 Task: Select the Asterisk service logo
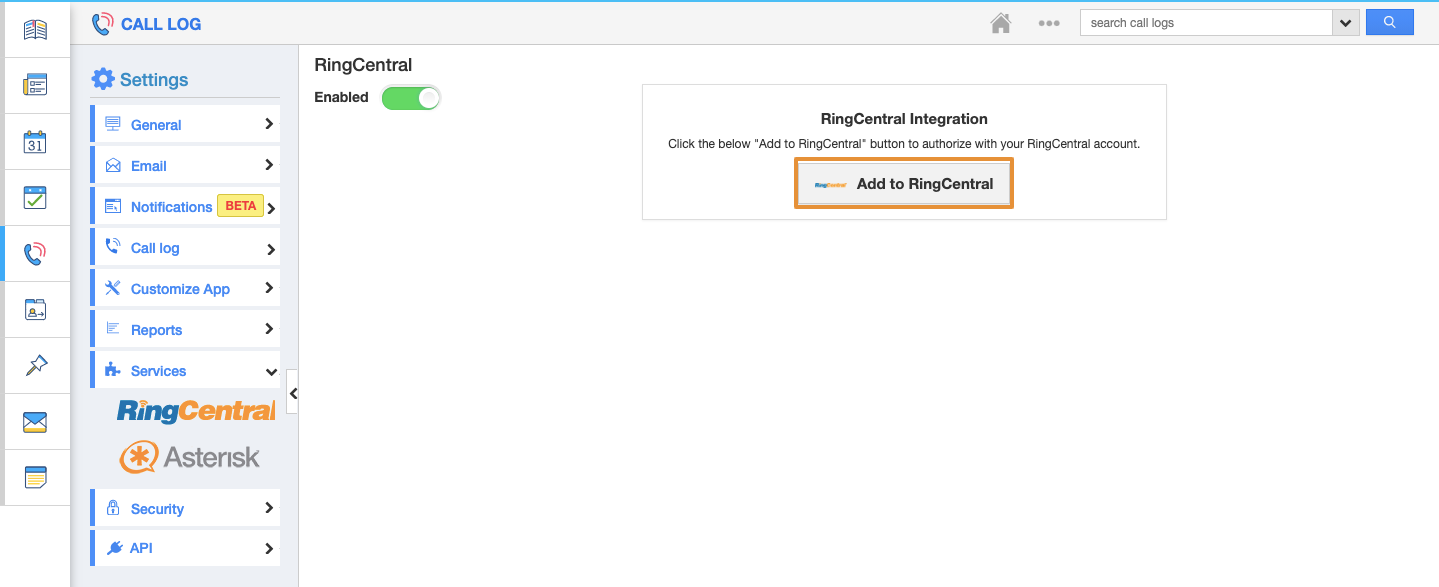click(x=190, y=457)
